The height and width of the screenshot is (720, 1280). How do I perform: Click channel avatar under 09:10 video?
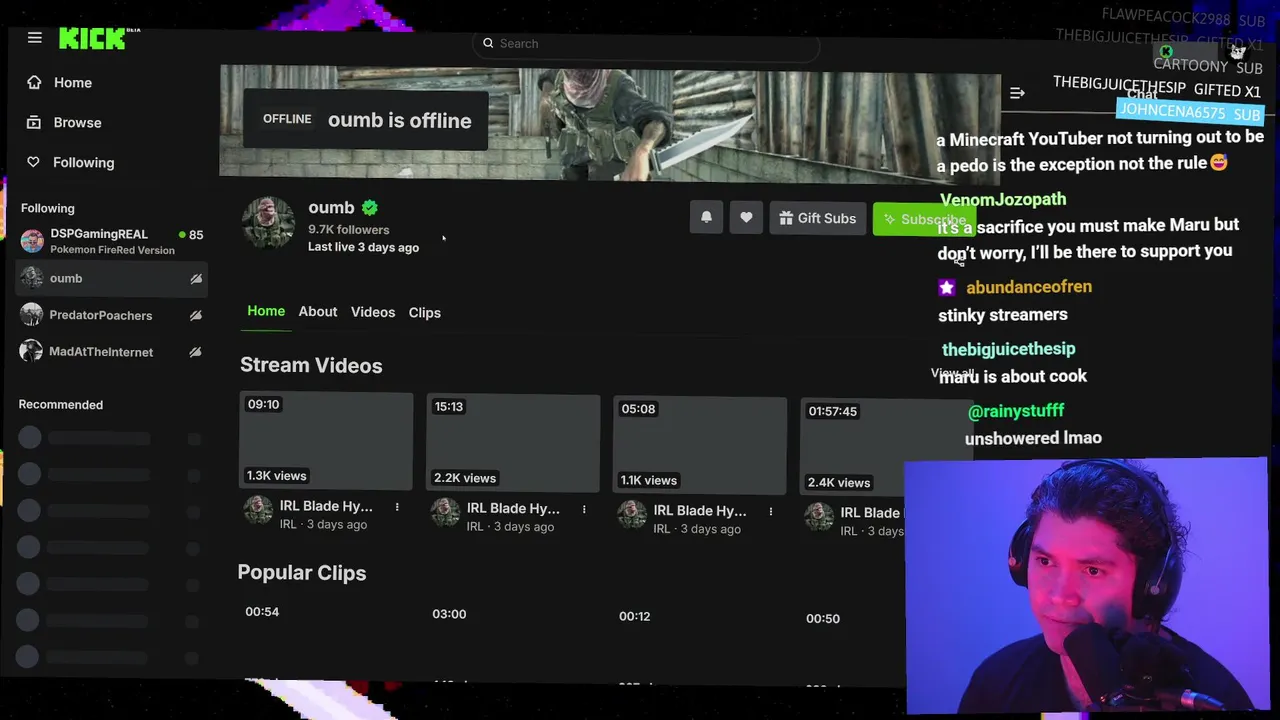[x=258, y=511]
